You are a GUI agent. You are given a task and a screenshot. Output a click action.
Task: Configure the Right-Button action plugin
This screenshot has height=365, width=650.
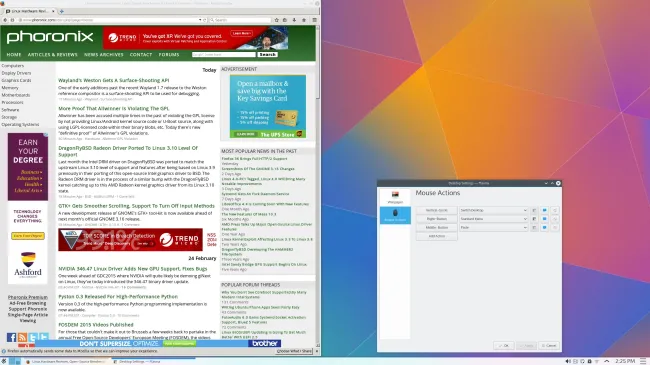pos(534,219)
